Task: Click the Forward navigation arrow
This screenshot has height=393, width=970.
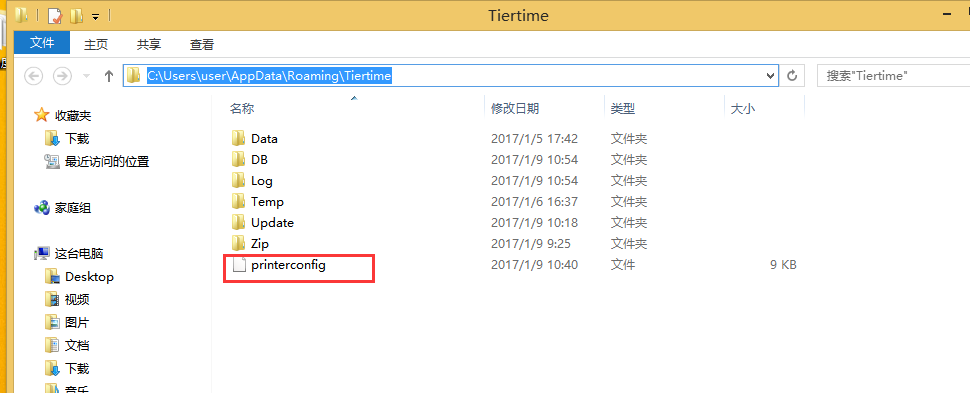Action: coord(62,76)
